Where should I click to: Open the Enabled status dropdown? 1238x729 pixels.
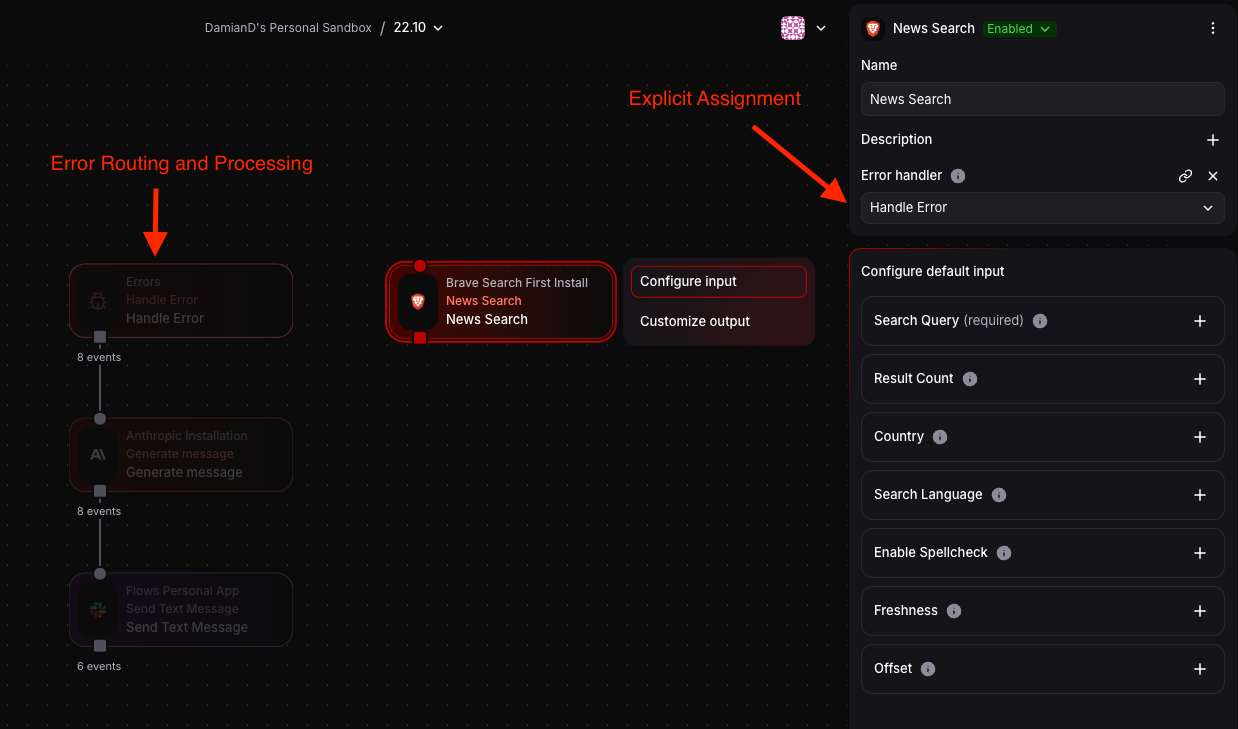coord(1019,29)
